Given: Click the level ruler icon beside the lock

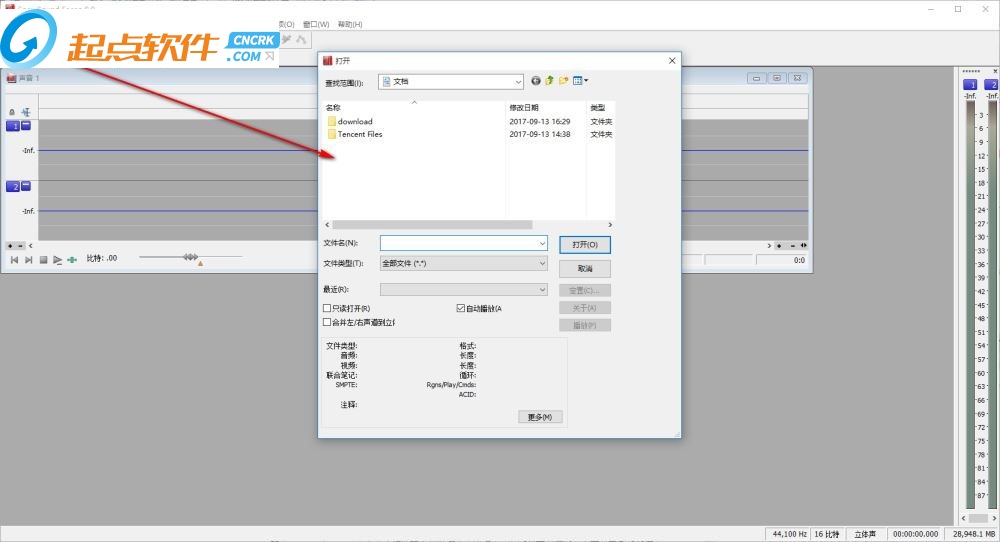Looking at the screenshot, I should coord(26,112).
